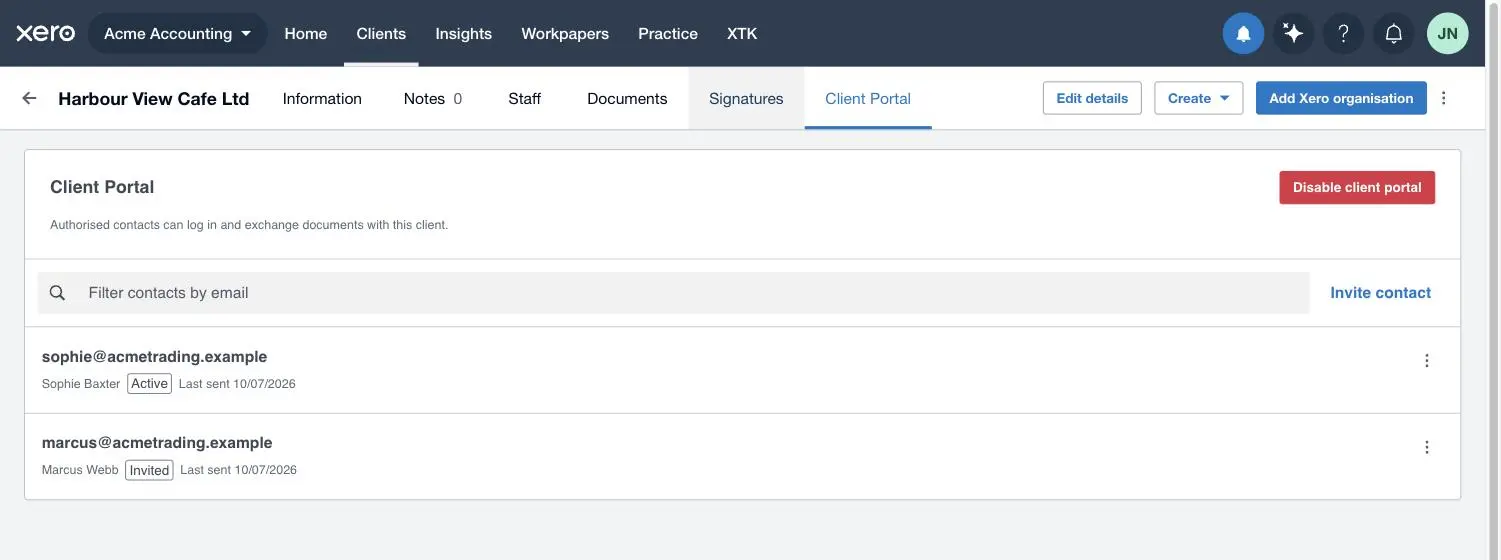This screenshot has width=1501, height=560.
Task: Switch to the Information tab
Action: tap(322, 98)
